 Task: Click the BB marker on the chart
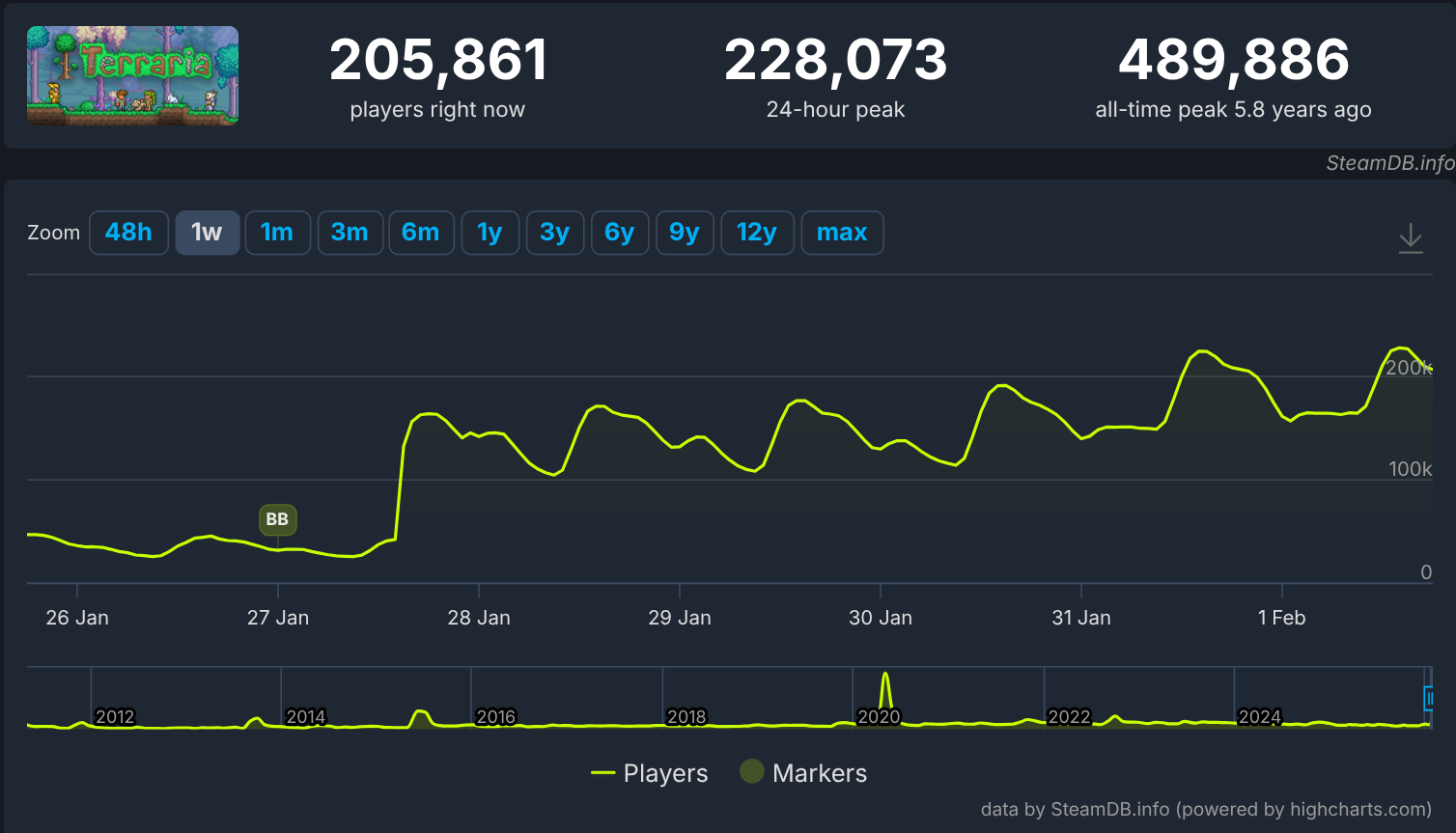pyautogui.click(x=277, y=519)
